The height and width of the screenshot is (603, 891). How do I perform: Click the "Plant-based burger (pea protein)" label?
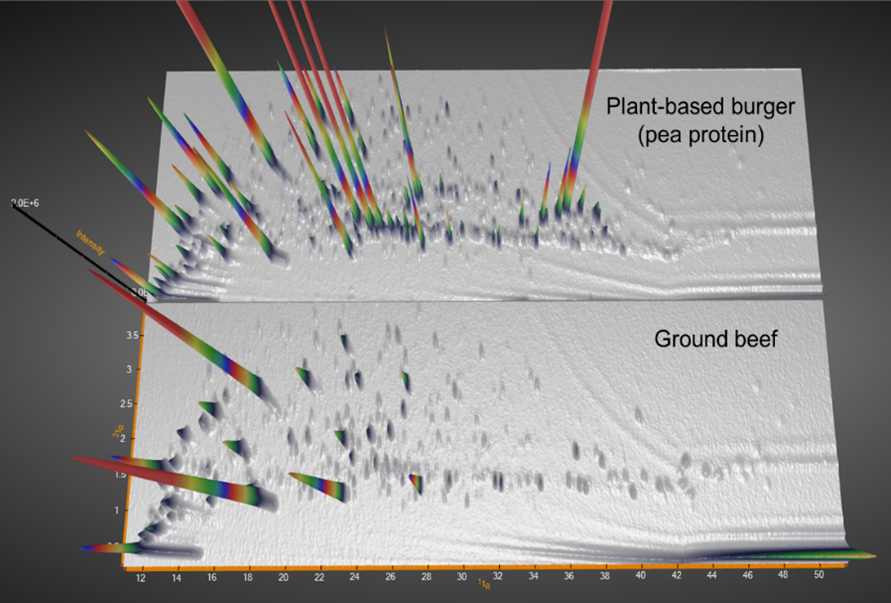[x=684, y=120]
